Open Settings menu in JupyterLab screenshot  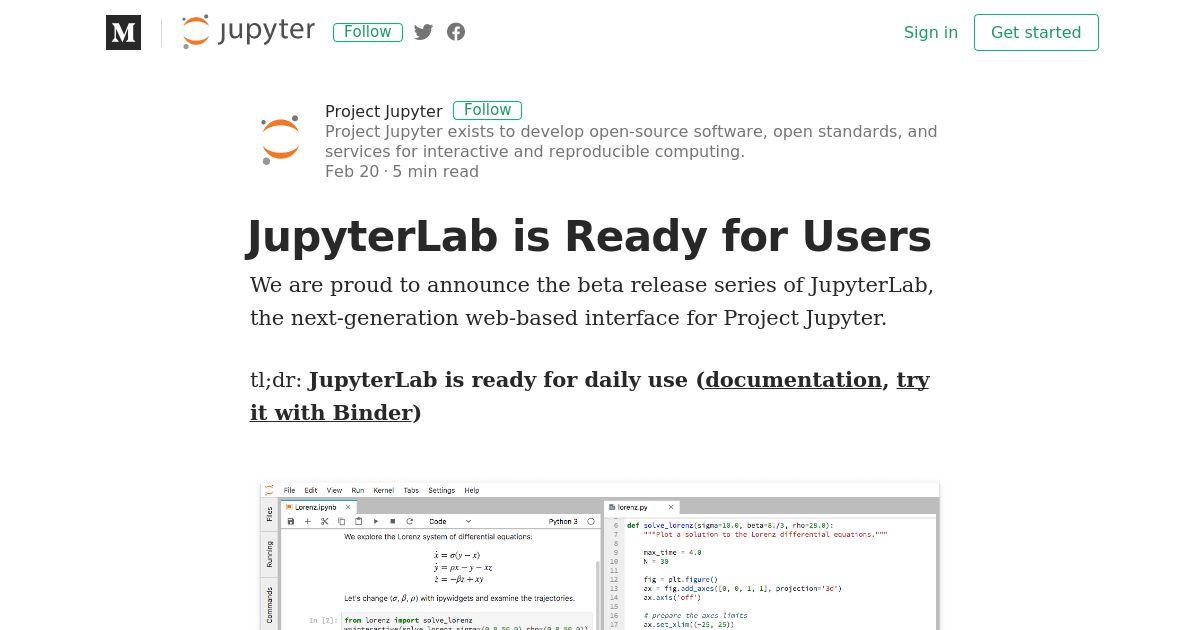point(441,490)
